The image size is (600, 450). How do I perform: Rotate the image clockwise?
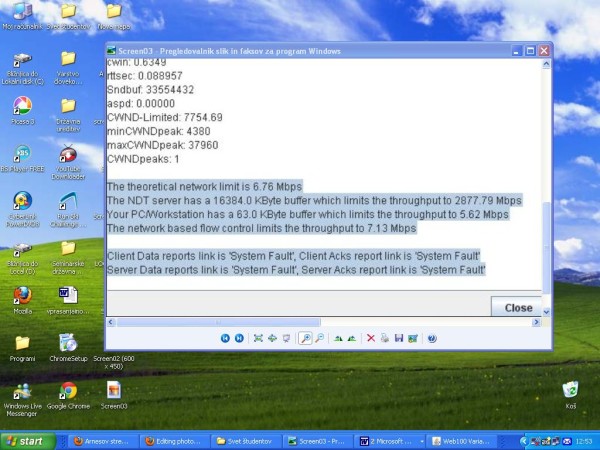click(338, 338)
